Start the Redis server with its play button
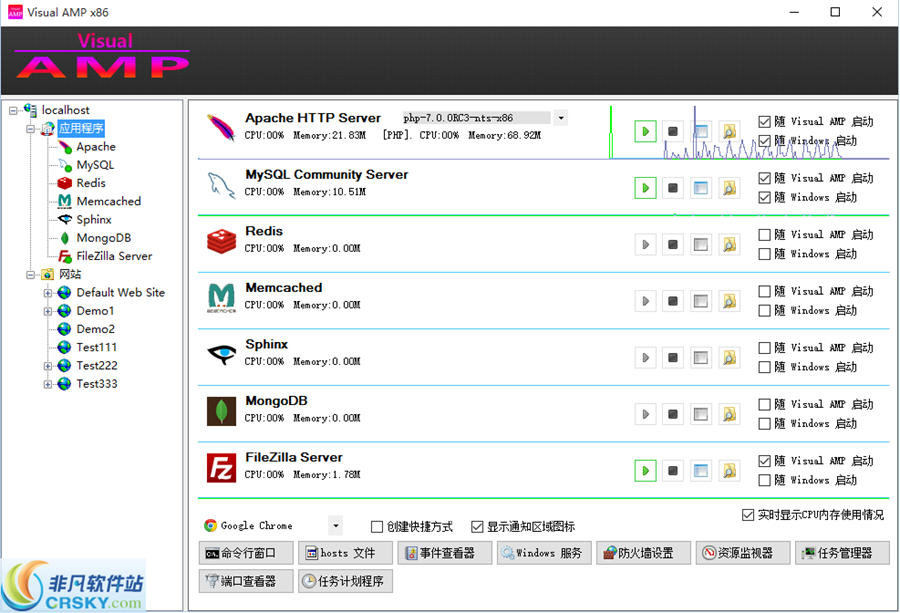This screenshot has height=613, width=900. [x=645, y=244]
